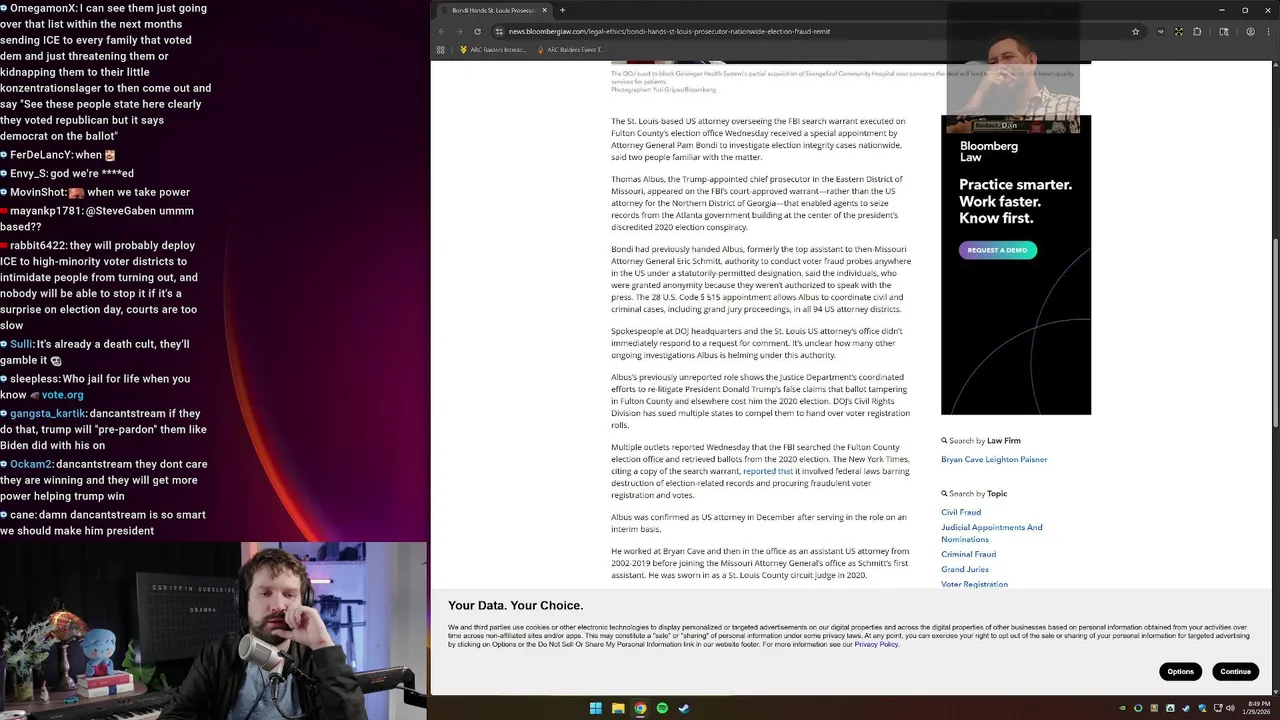This screenshot has height=720, width=1280.
Task: Open the ARC Raiders Interactive bookmark
Action: (492, 49)
